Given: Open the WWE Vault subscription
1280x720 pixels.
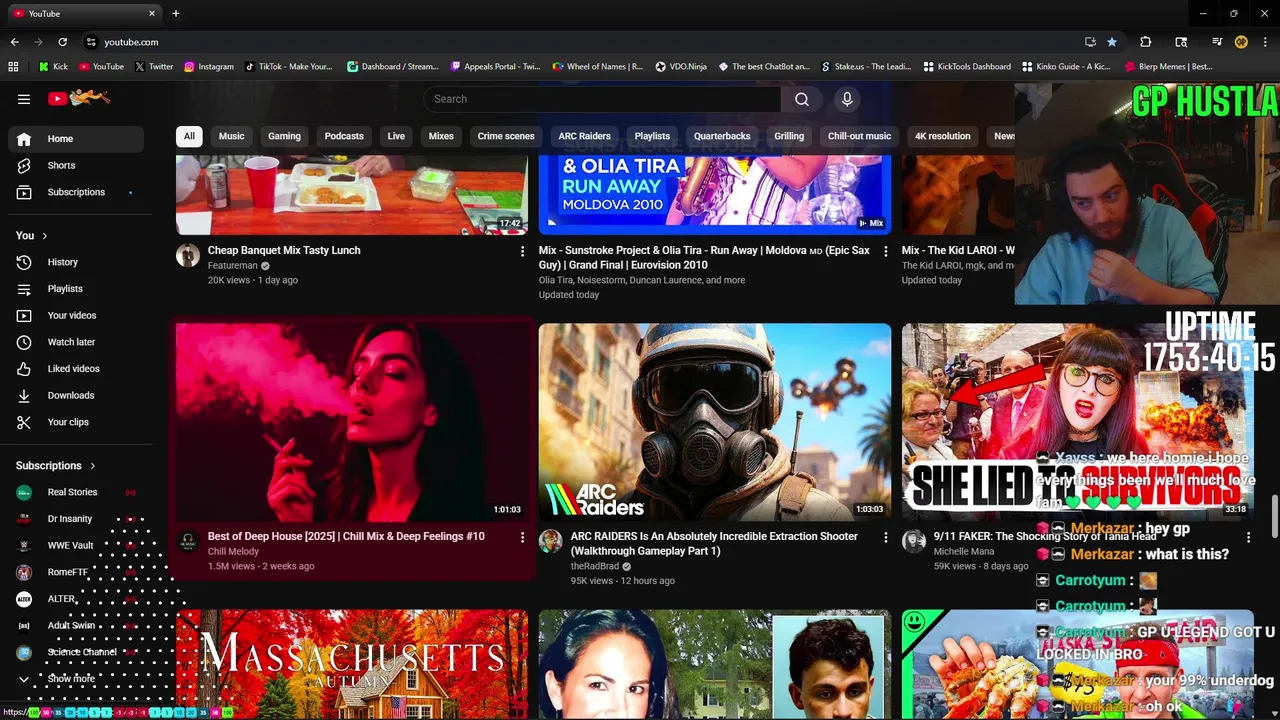Looking at the screenshot, I should click(76, 546).
